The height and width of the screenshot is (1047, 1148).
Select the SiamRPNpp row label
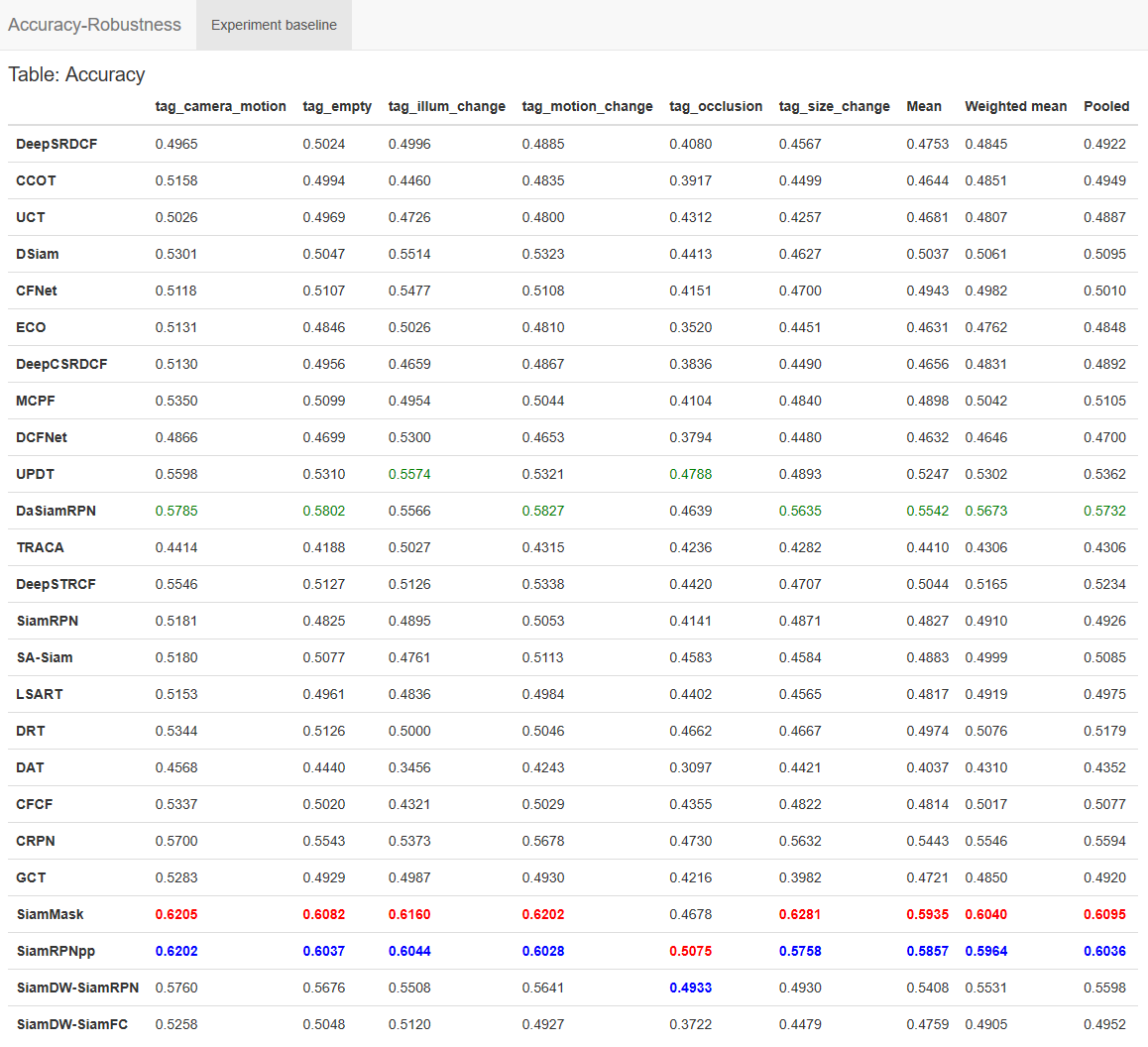(x=56, y=951)
